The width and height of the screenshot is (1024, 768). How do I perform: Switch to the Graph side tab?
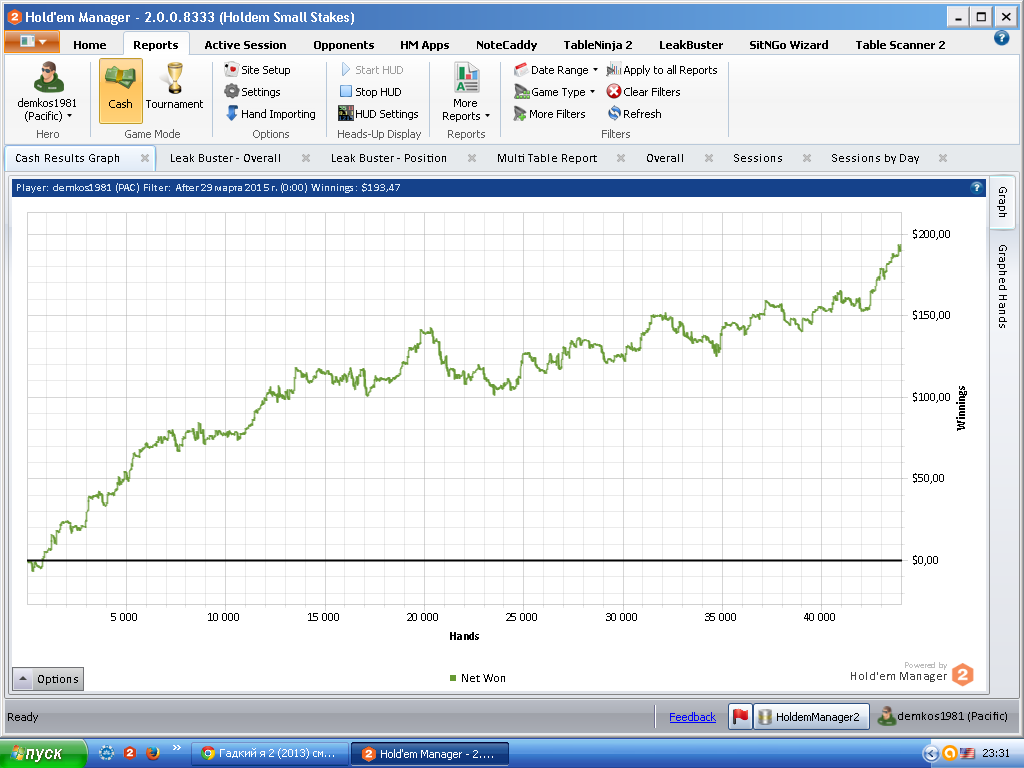1002,202
